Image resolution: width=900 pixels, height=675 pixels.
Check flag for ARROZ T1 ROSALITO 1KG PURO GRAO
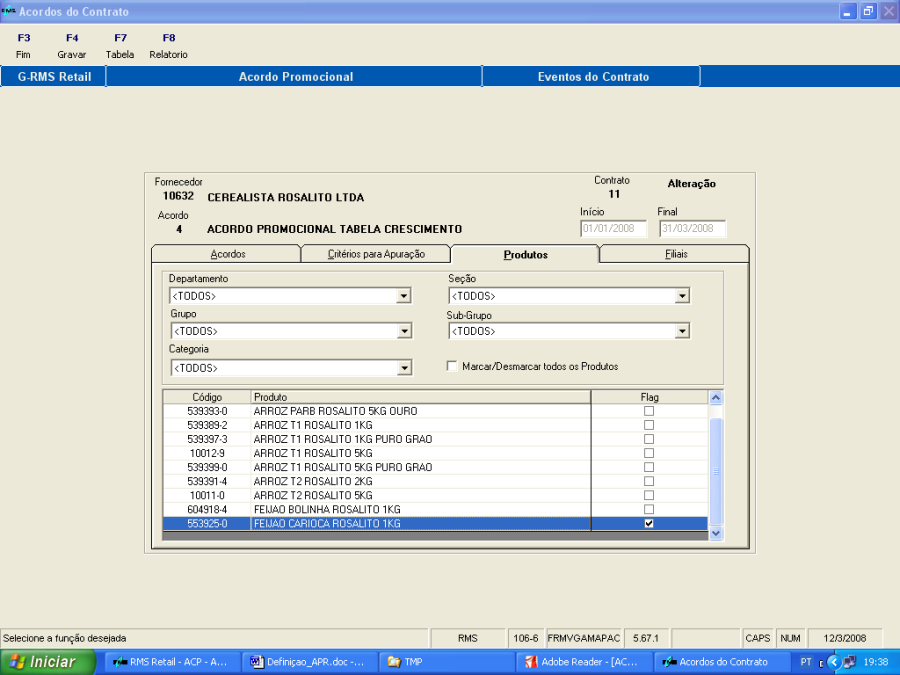click(x=649, y=439)
